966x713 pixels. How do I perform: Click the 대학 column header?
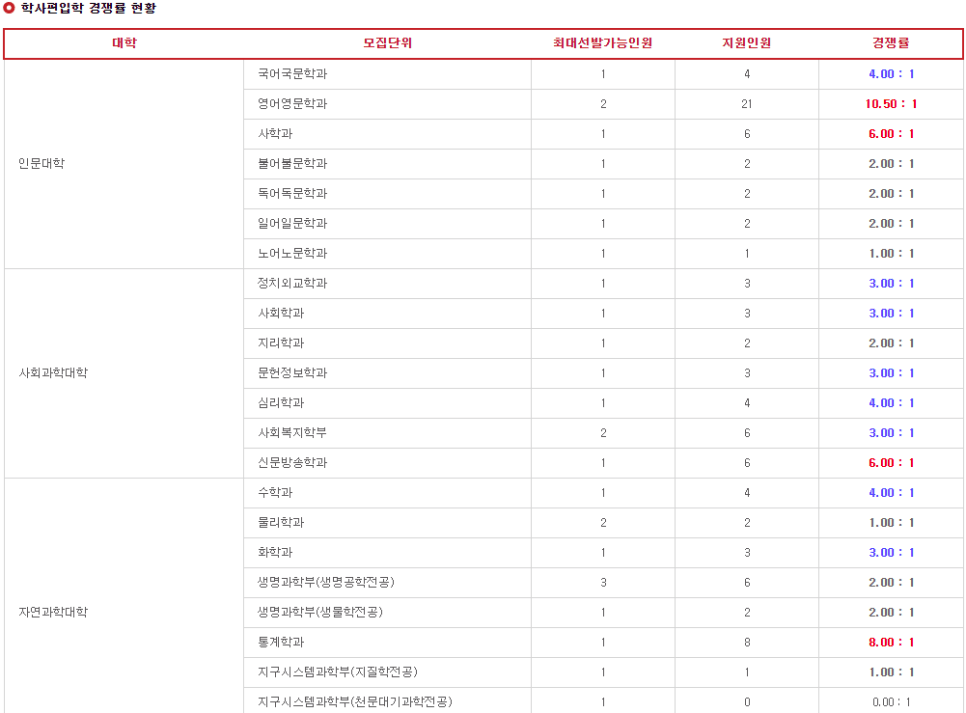click(x=124, y=43)
